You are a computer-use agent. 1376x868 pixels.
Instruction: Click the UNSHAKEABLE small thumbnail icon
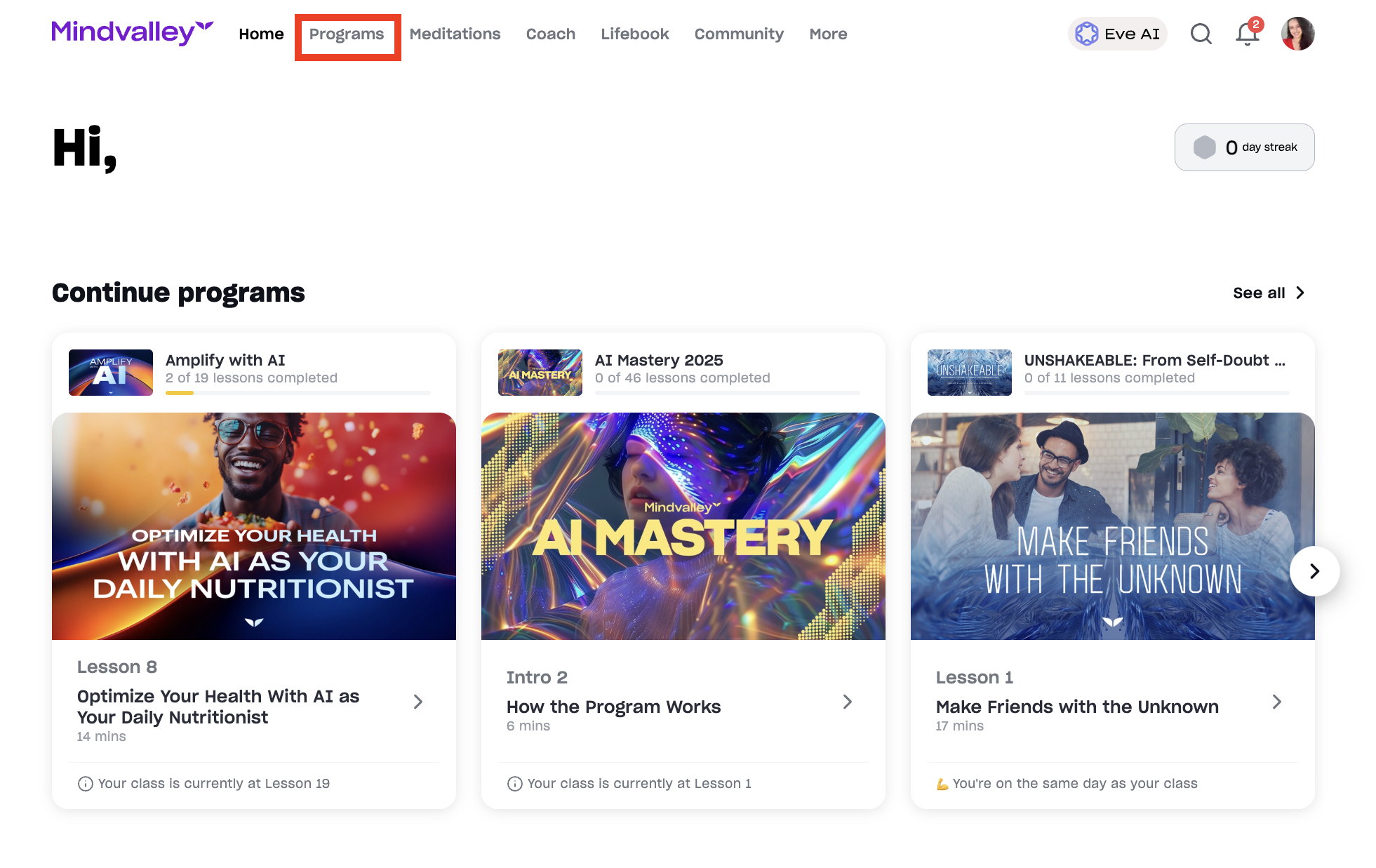click(x=969, y=373)
